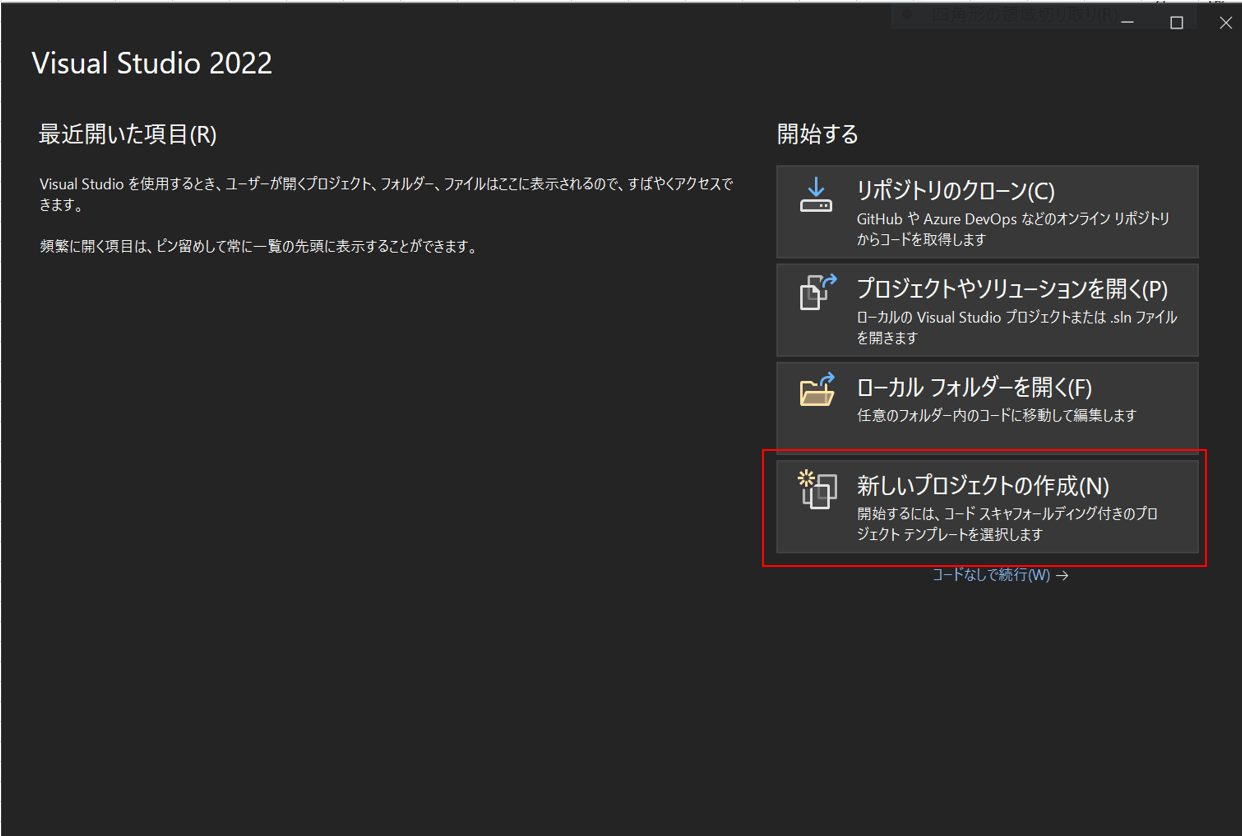Image resolution: width=1242 pixels, height=836 pixels.
Task: Click the open project or solution icon
Action: (x=817, y=293)
